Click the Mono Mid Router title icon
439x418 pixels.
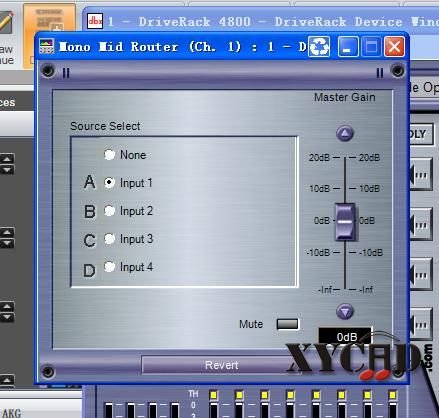46,46
